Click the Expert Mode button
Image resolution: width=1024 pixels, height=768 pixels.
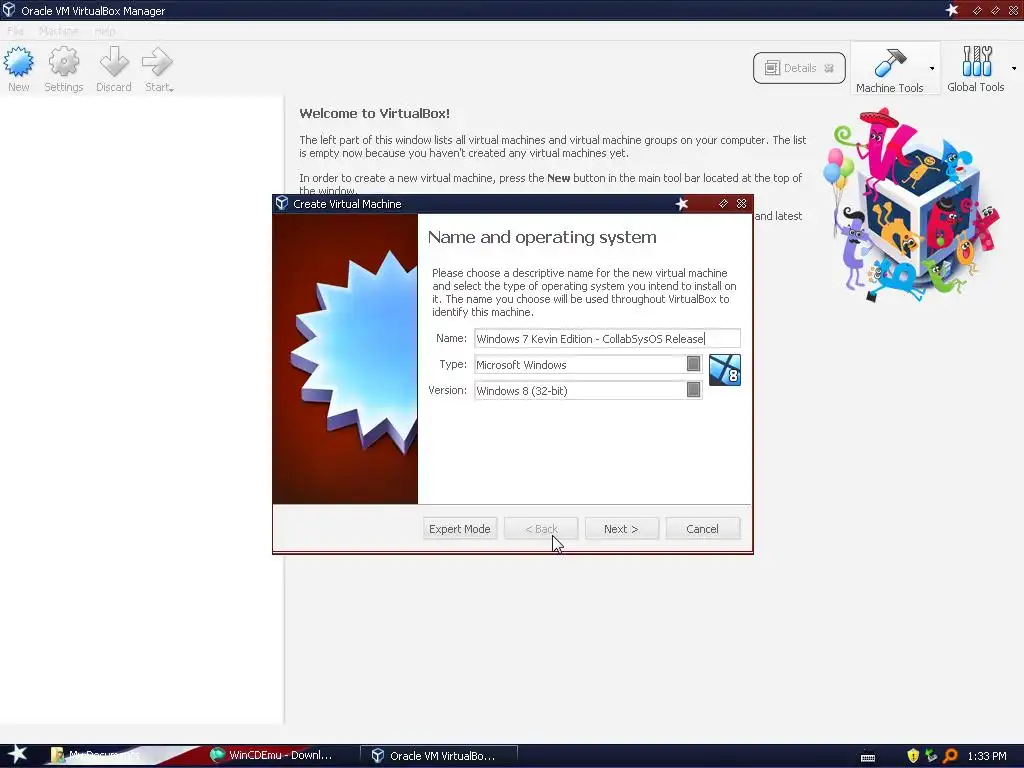[x=460, y=529]
